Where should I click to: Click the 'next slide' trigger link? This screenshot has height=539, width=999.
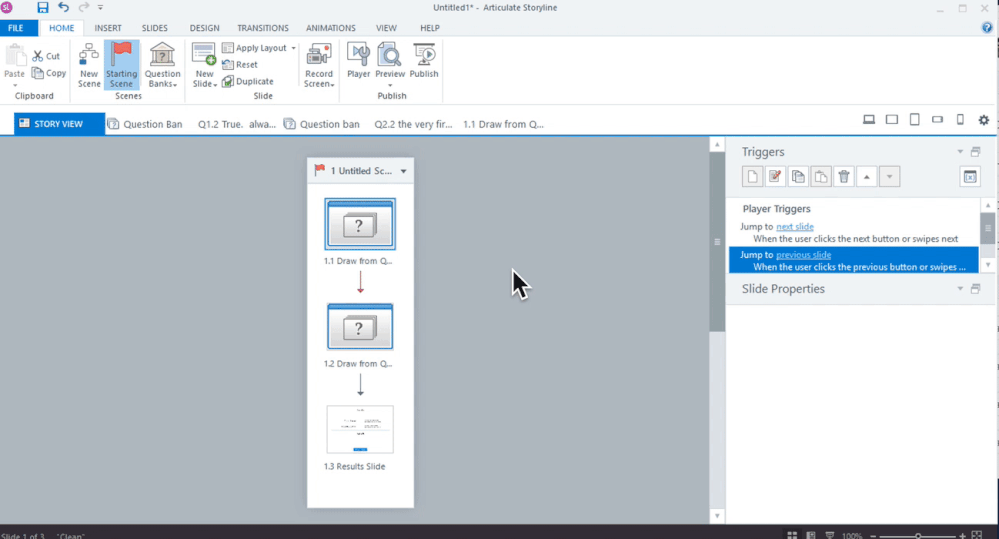point(795,227)
